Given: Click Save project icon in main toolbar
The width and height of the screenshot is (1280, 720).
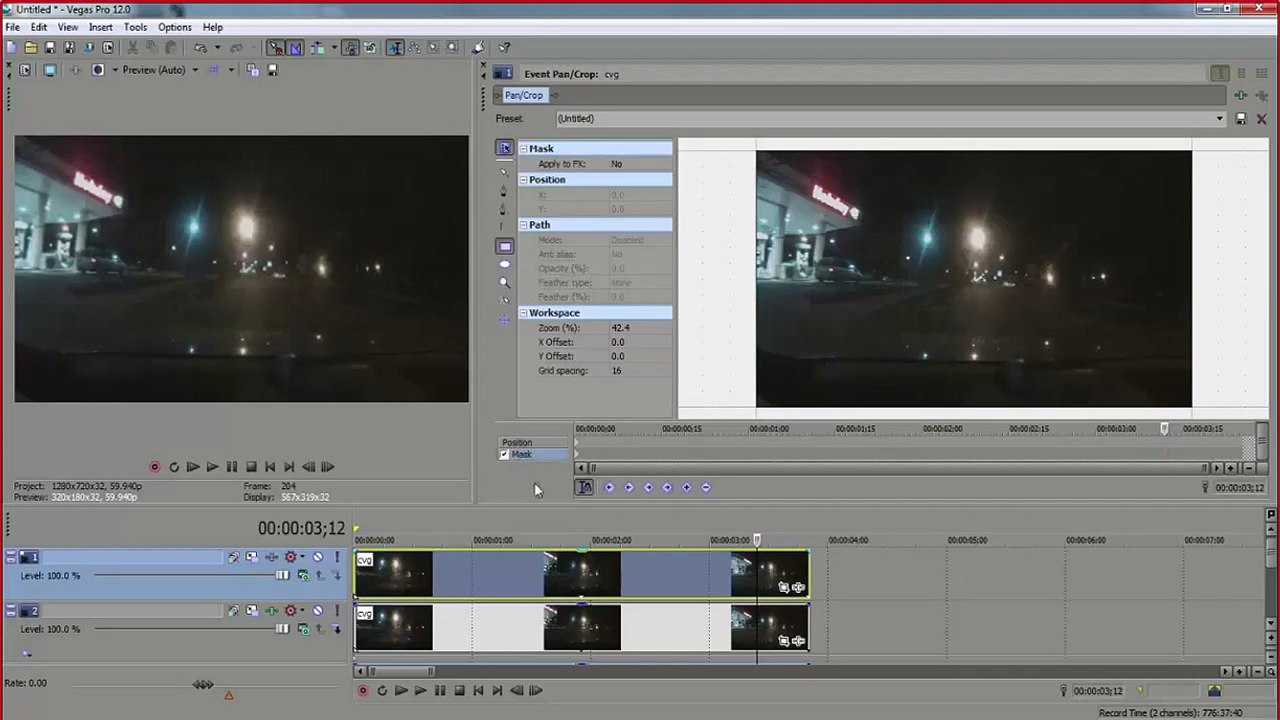Looking at the screenshot, I should click(x=50, y=48).
